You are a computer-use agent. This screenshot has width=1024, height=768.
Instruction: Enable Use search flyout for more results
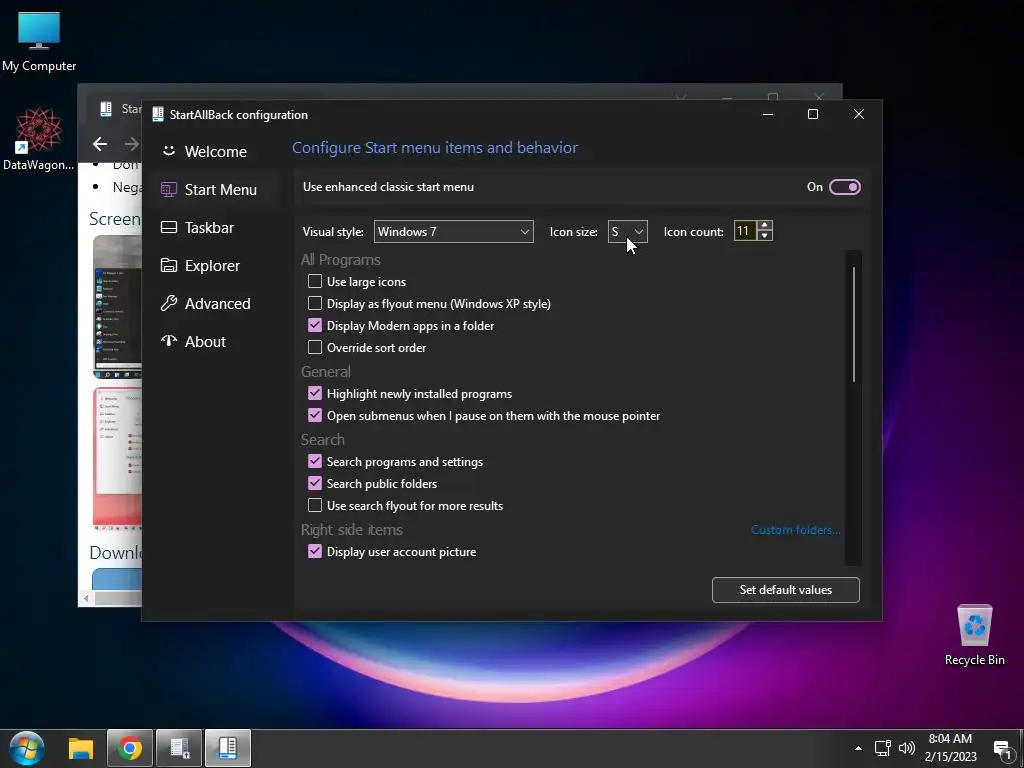(315, 505)
